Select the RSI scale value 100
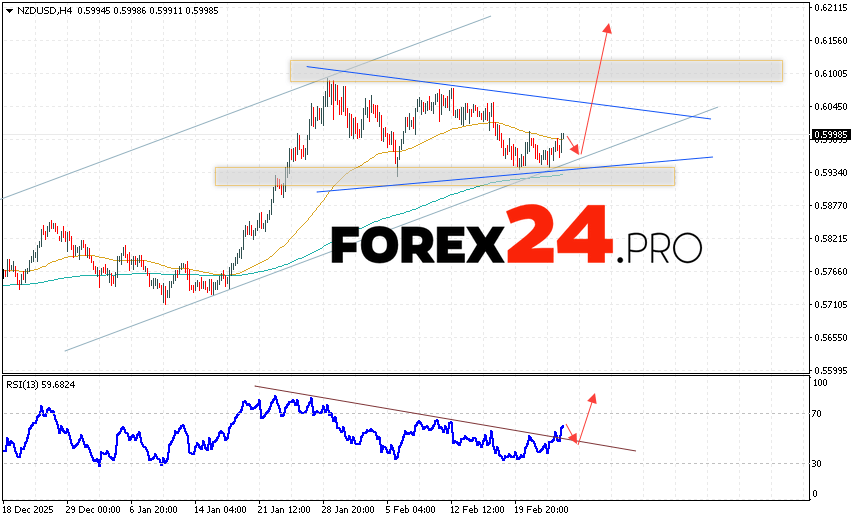This screenshot has width=855, height=521. coord(820,383)
